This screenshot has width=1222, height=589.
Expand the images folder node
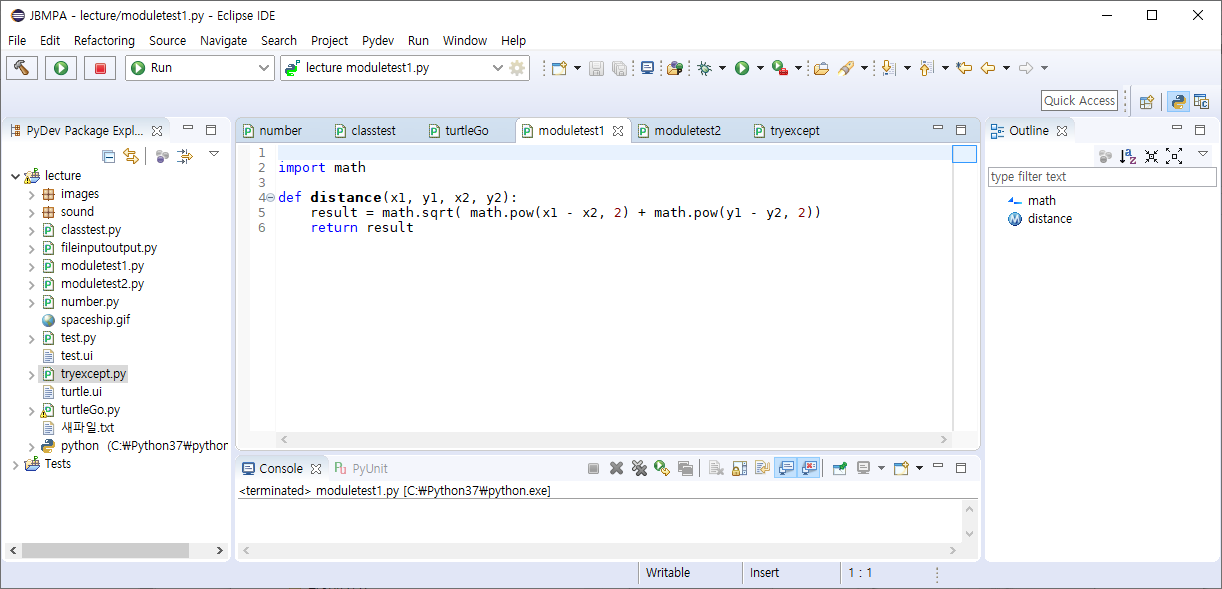point(32,194)
